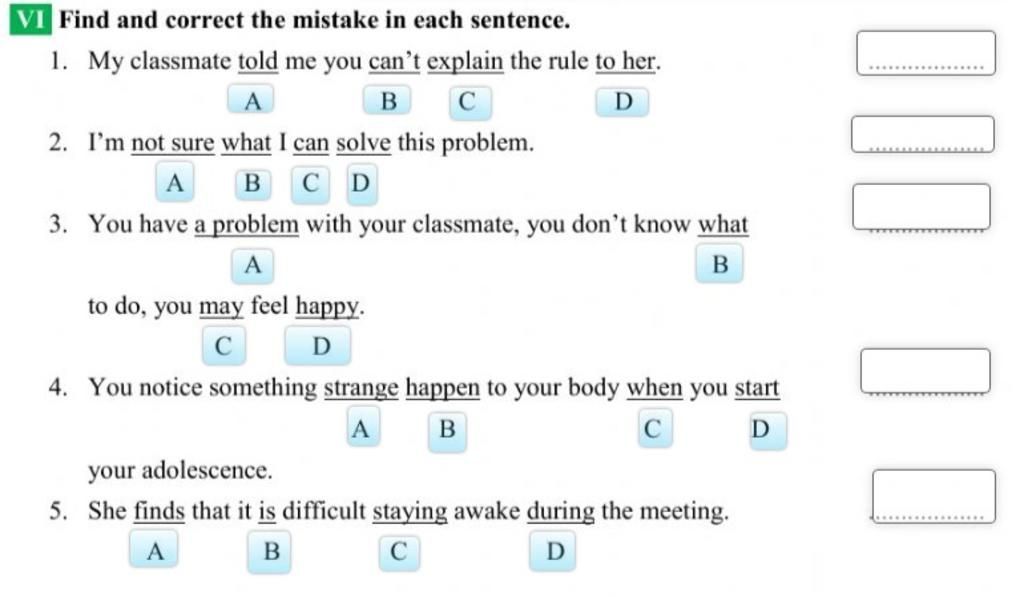Image resolution: width=1024 pixels, height=597 pixels.
Task: Choose option B under "happen"
Action: tap(447, 430)
